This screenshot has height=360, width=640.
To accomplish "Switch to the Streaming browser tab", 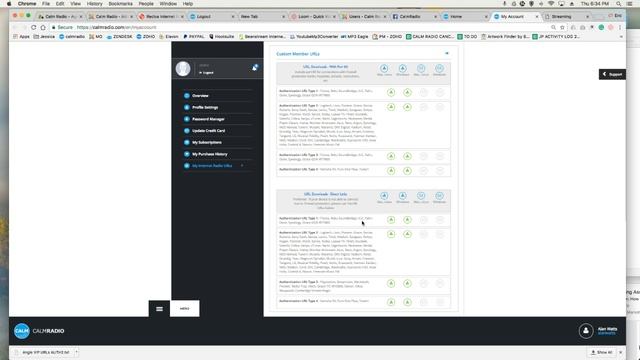I will 567,16.
